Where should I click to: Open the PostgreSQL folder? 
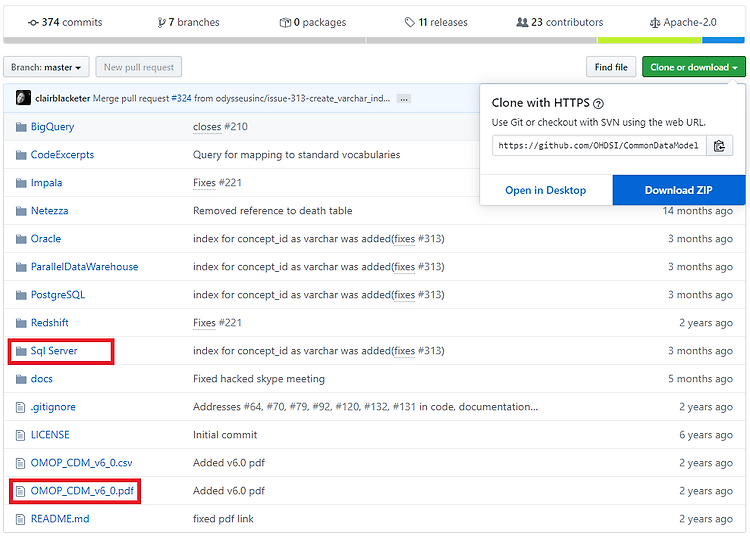tap(58, 295)
